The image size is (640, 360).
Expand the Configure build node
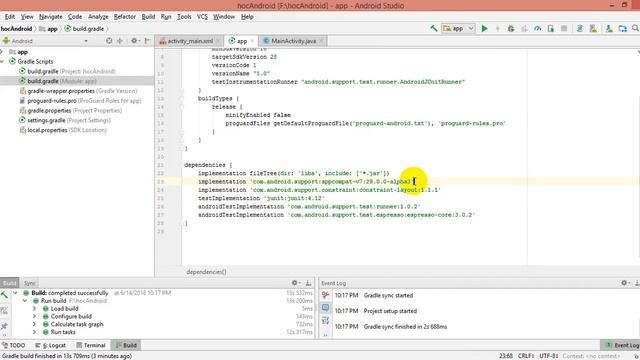click(35, 316)
